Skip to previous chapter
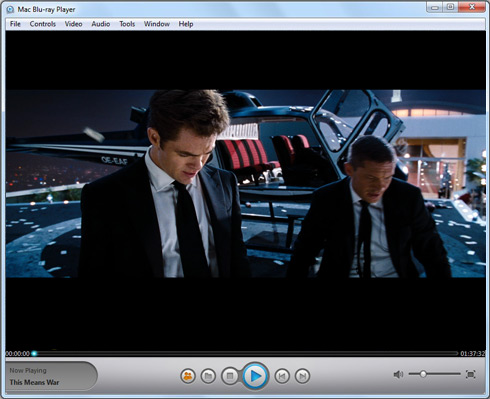Image resolution: width=490 pixels, height=399 pixels. [x=282, y=376]
